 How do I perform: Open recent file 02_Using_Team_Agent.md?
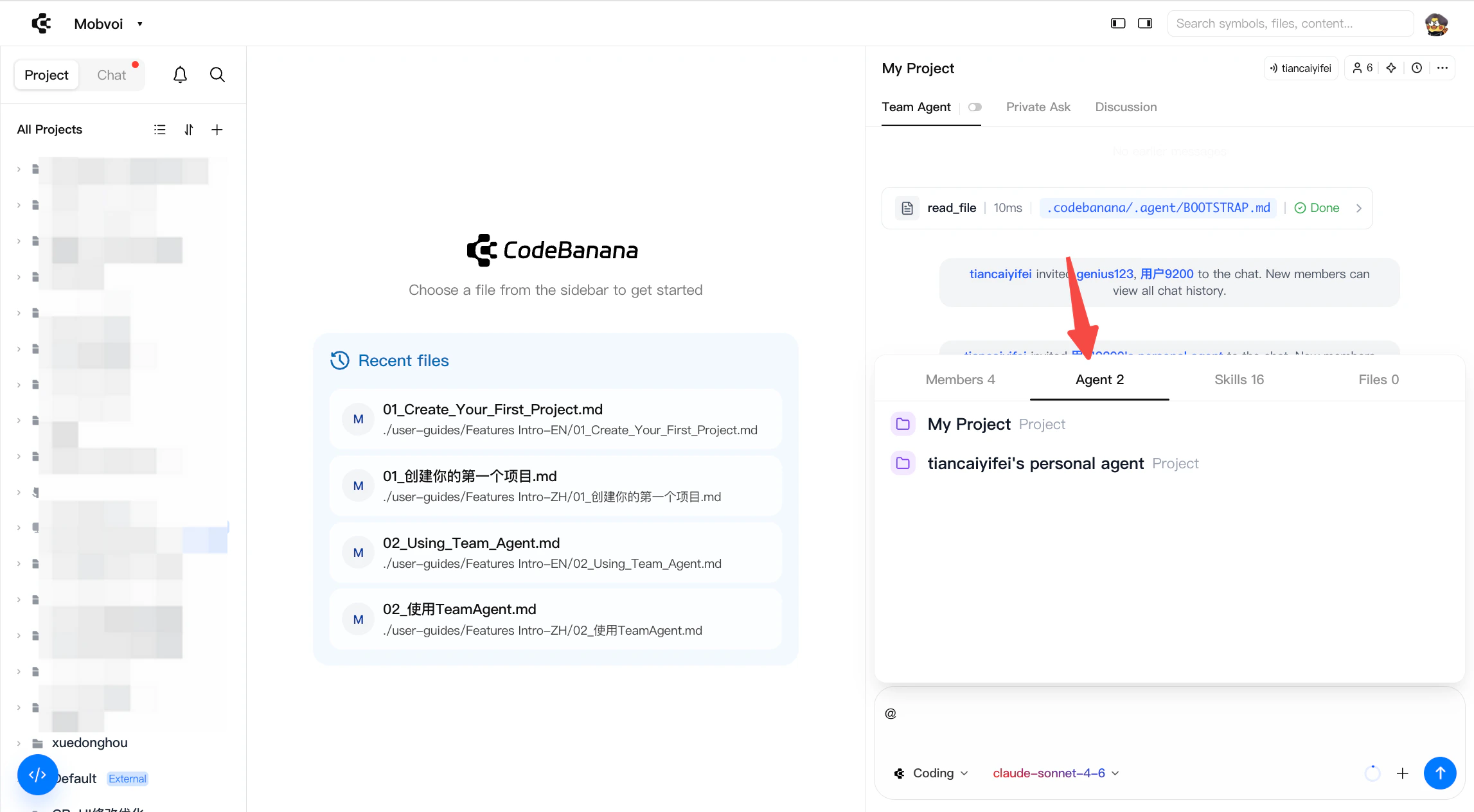click(x=555, y=552)
